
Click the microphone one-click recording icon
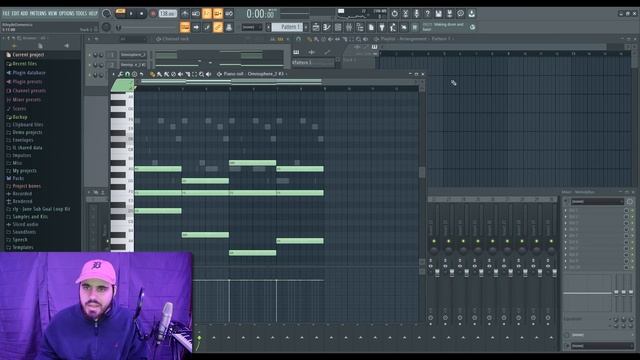pos(416,13)
